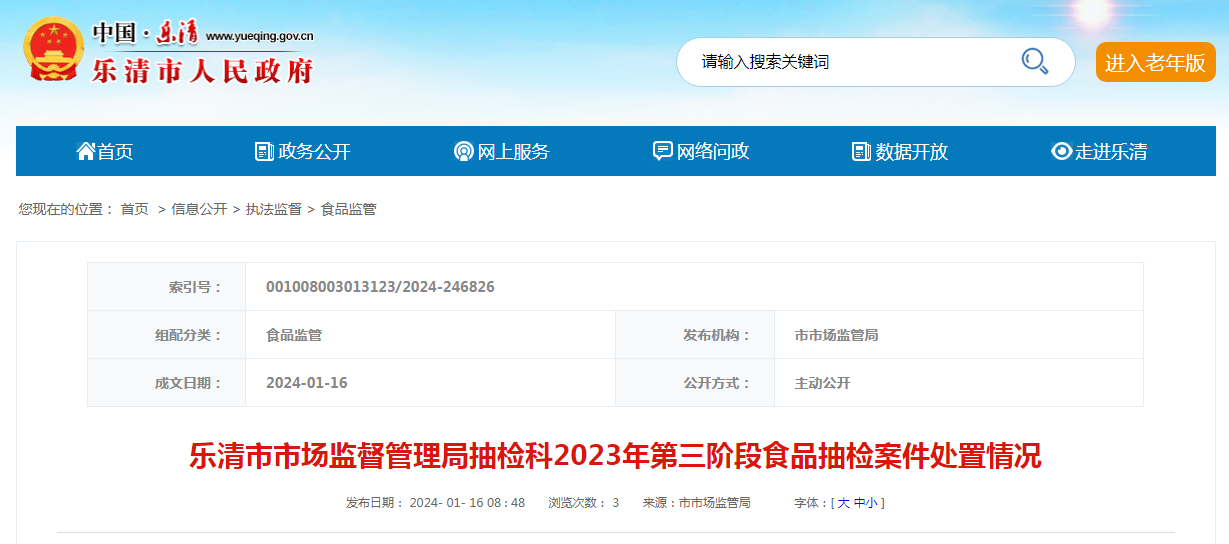Open the 网上服务 navigation menu

pos(513,151)
